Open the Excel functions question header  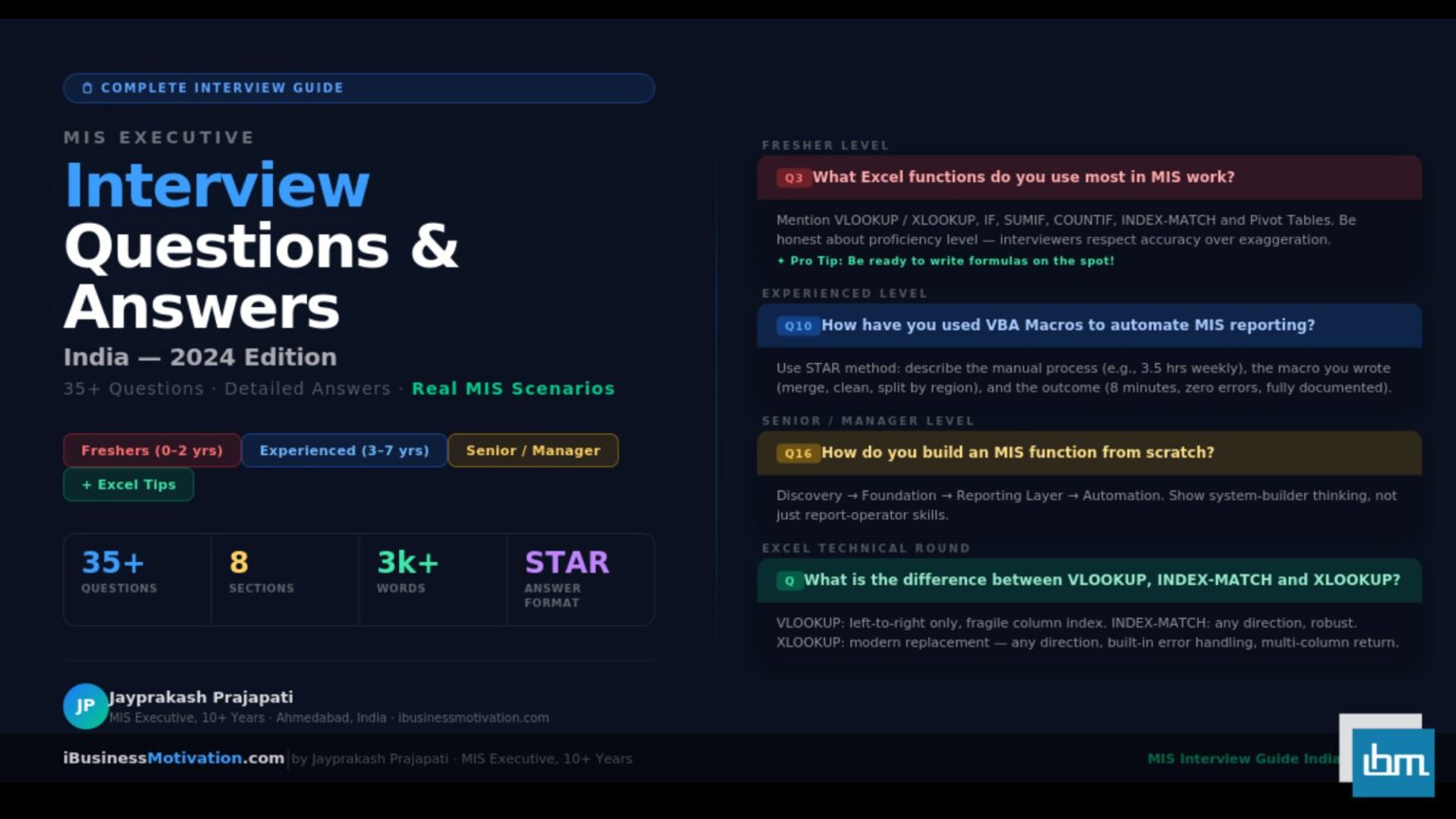click(x=1023, y=177)
